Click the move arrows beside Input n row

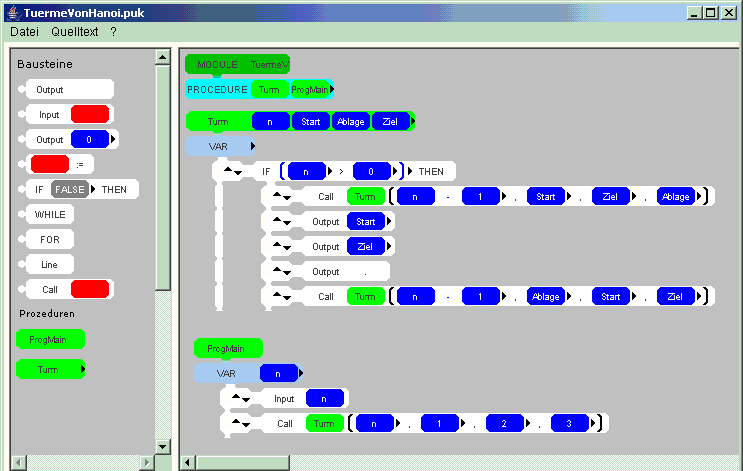[x=240, y=398]
